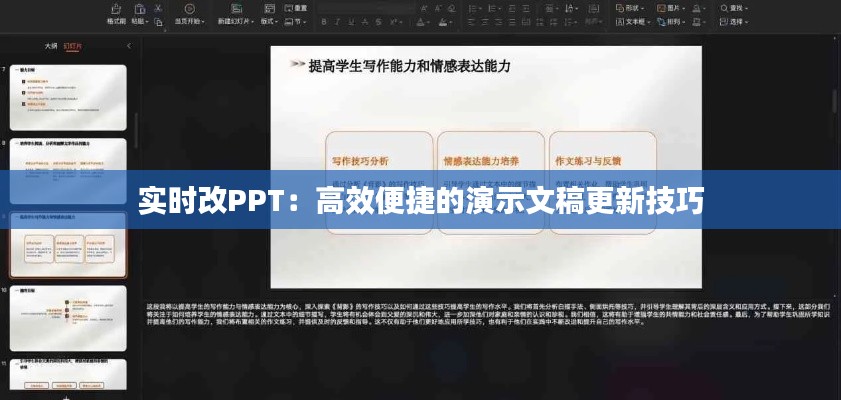841x400 pixels.
Task: Select slide 7 thumbnail in panel
Action: coord(68,97)
